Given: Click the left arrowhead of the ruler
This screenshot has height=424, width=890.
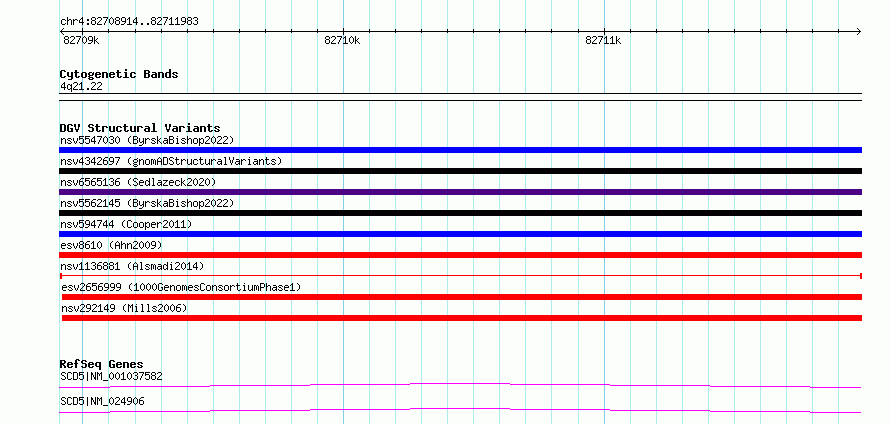Looking at the screenshot, I should (x=62, y=32).
